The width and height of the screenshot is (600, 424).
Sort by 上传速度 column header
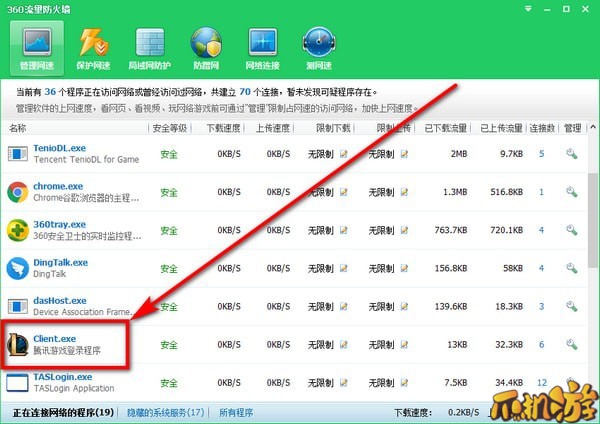click(x=273, y=128)
